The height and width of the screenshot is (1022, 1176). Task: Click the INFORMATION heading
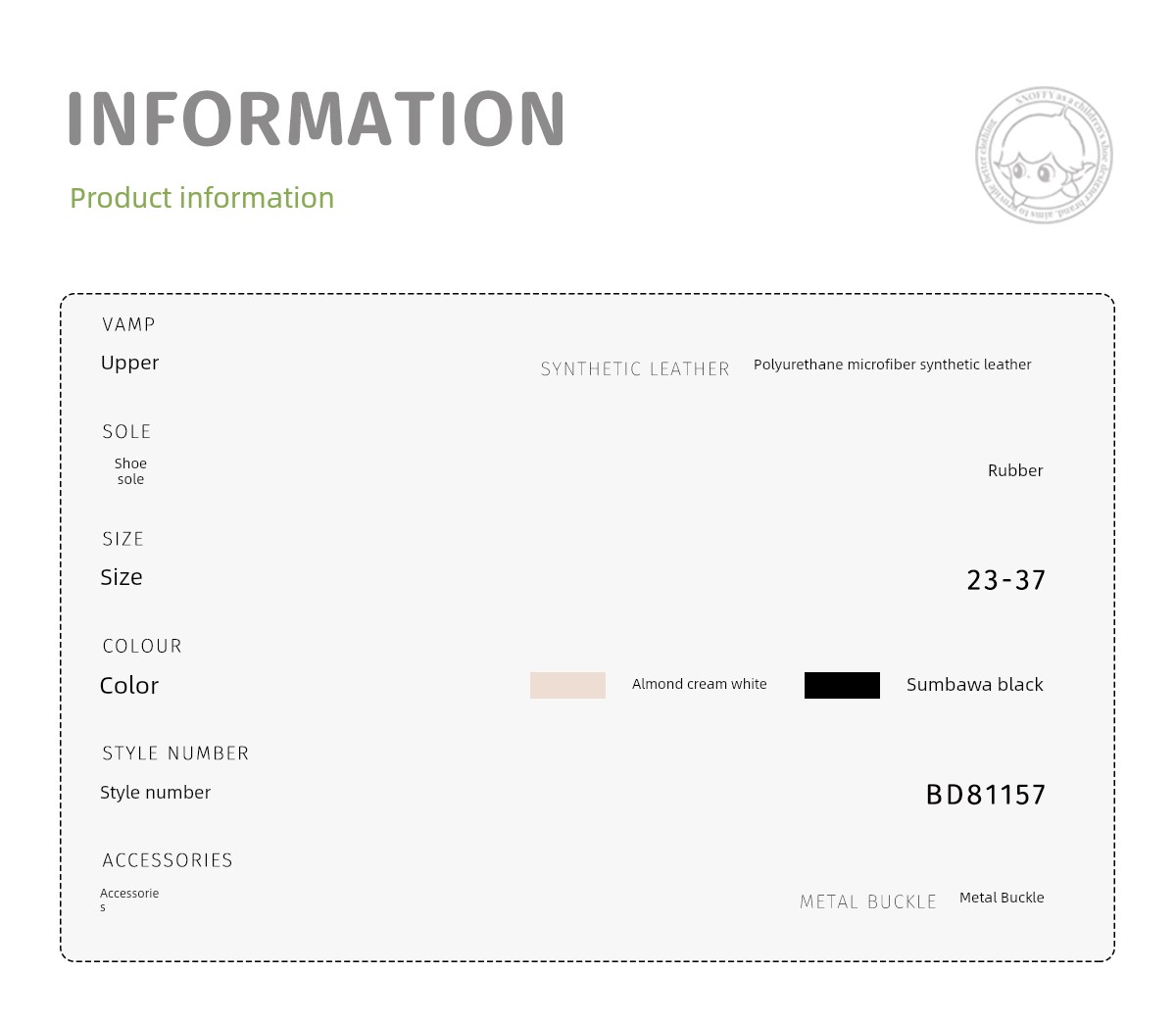pos(317,119)
